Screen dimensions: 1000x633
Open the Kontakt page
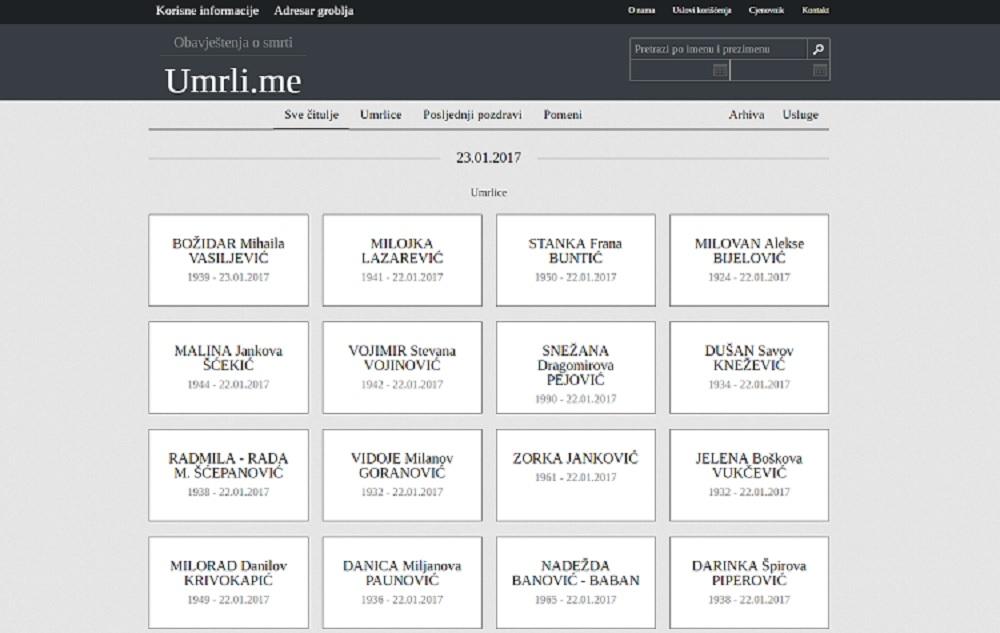(x=815, y=11)
